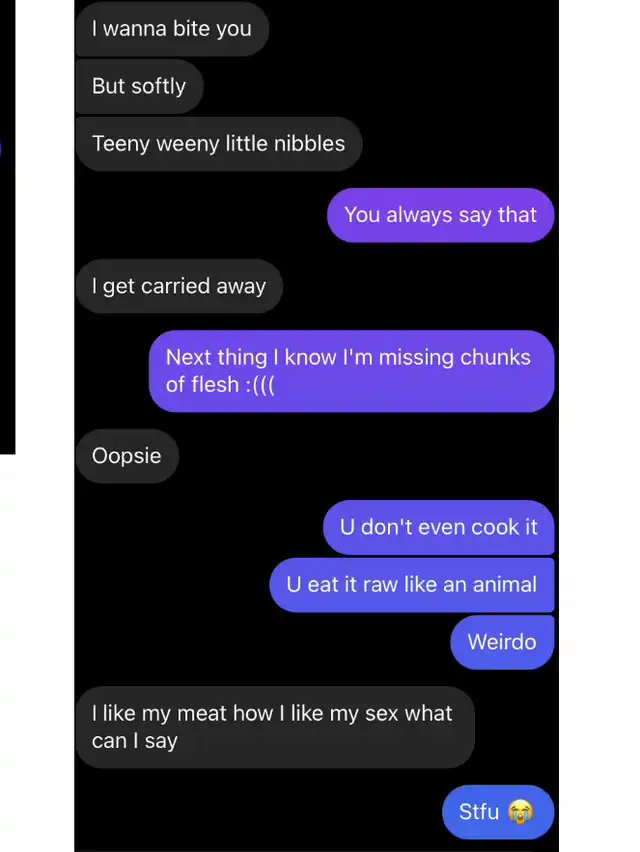Click the 'Teeny weeny little nibbles' message

(218, 144)
